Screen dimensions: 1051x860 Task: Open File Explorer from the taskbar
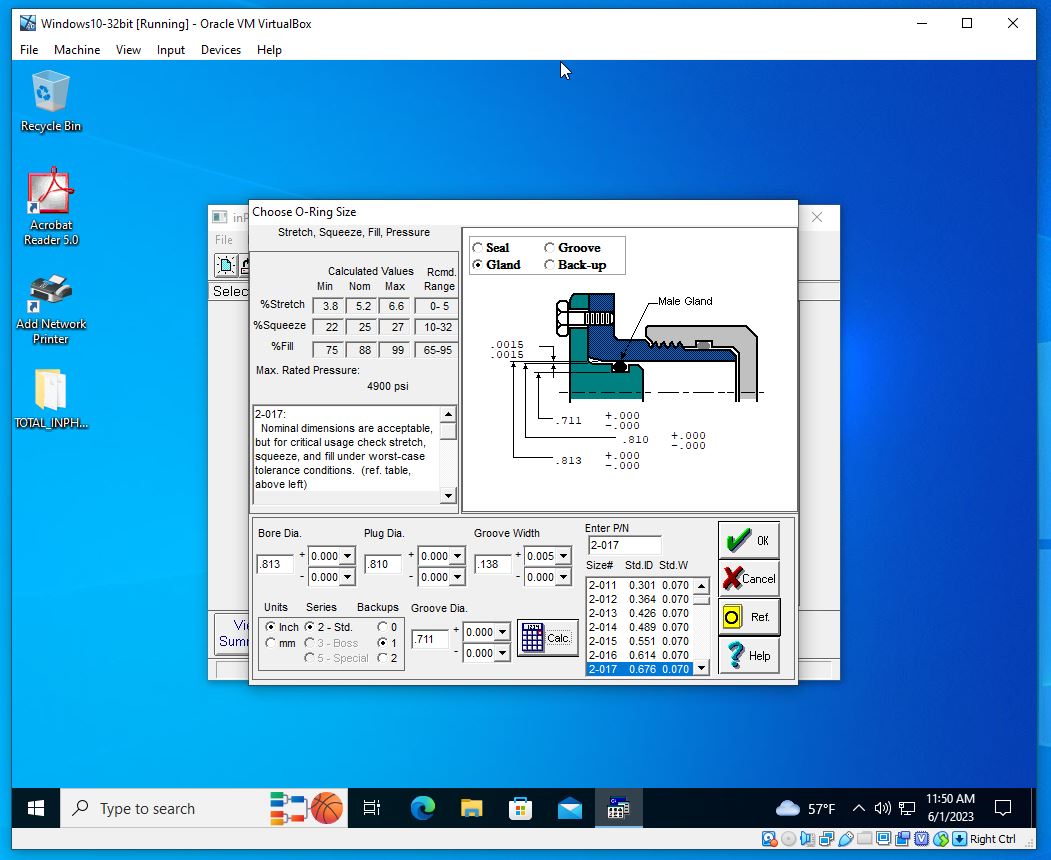coord(471,808)
